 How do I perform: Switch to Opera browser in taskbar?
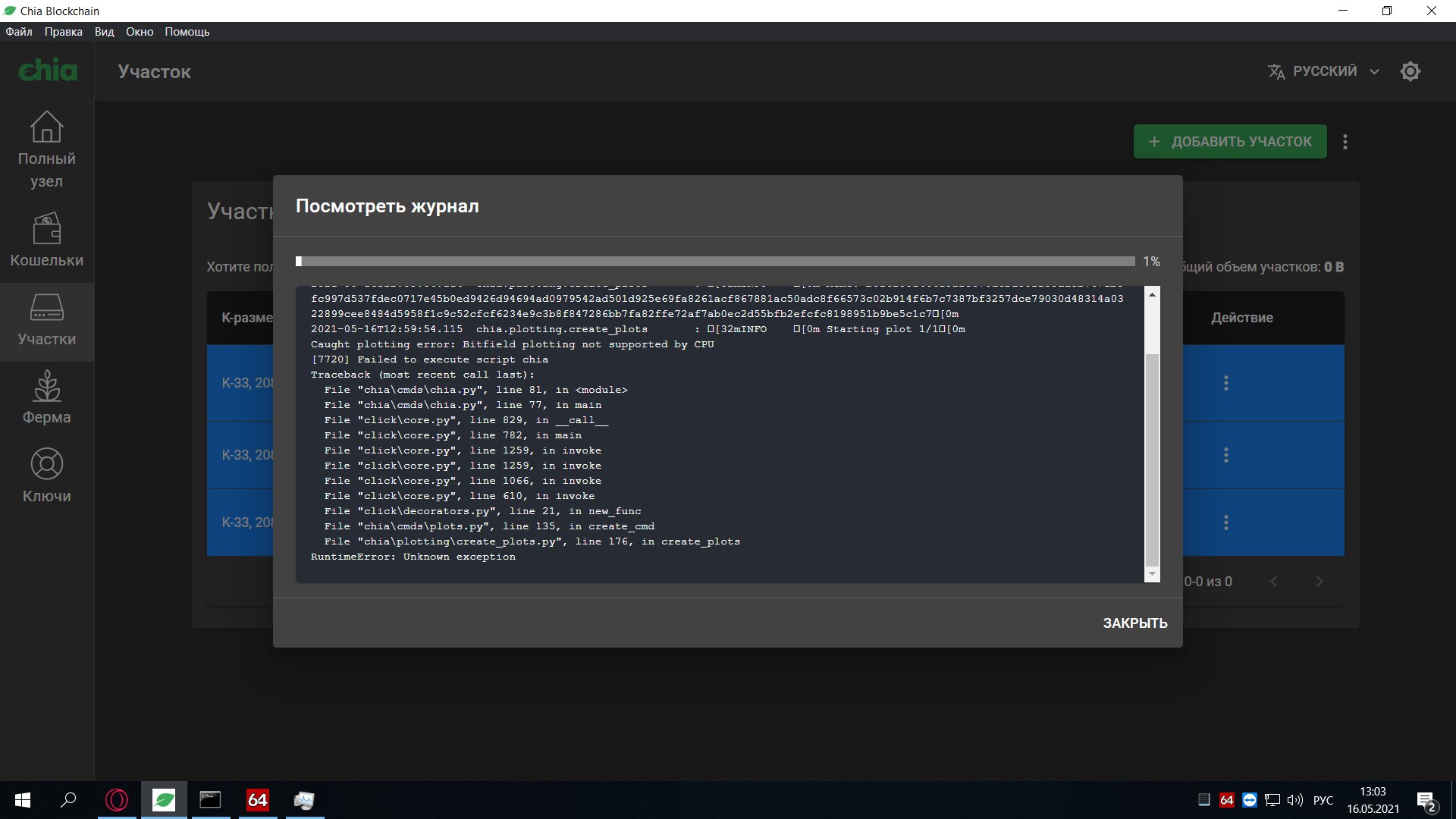point(117,800)
